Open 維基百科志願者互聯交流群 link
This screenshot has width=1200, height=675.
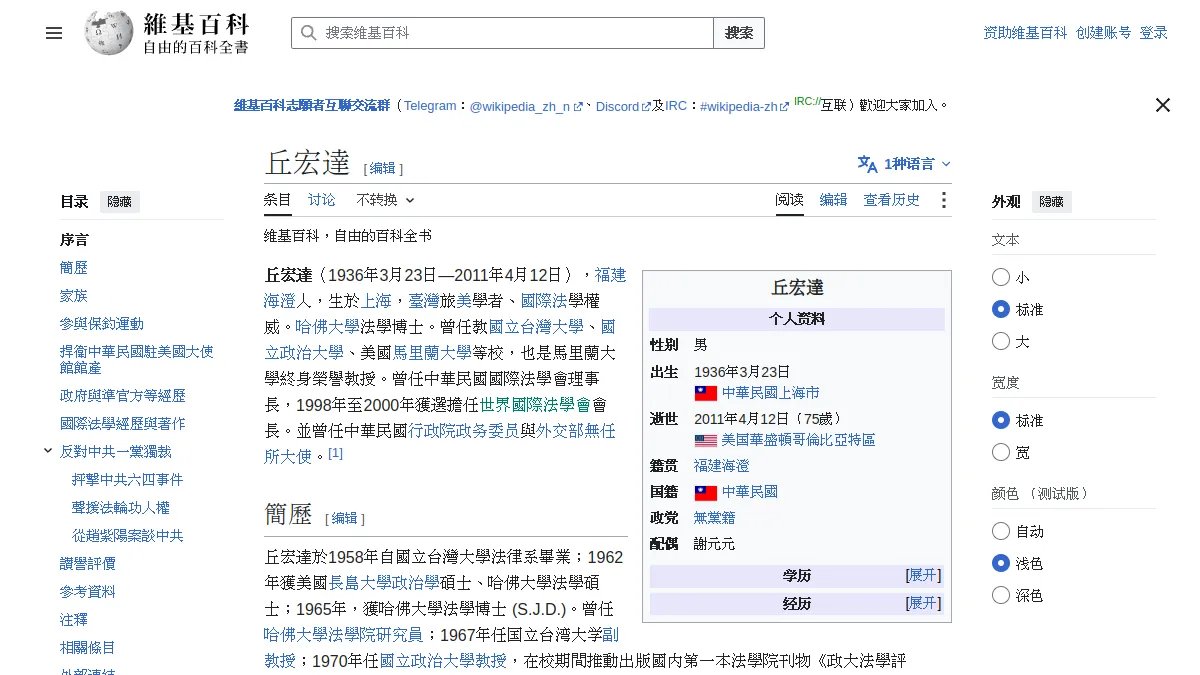(312, 105)
